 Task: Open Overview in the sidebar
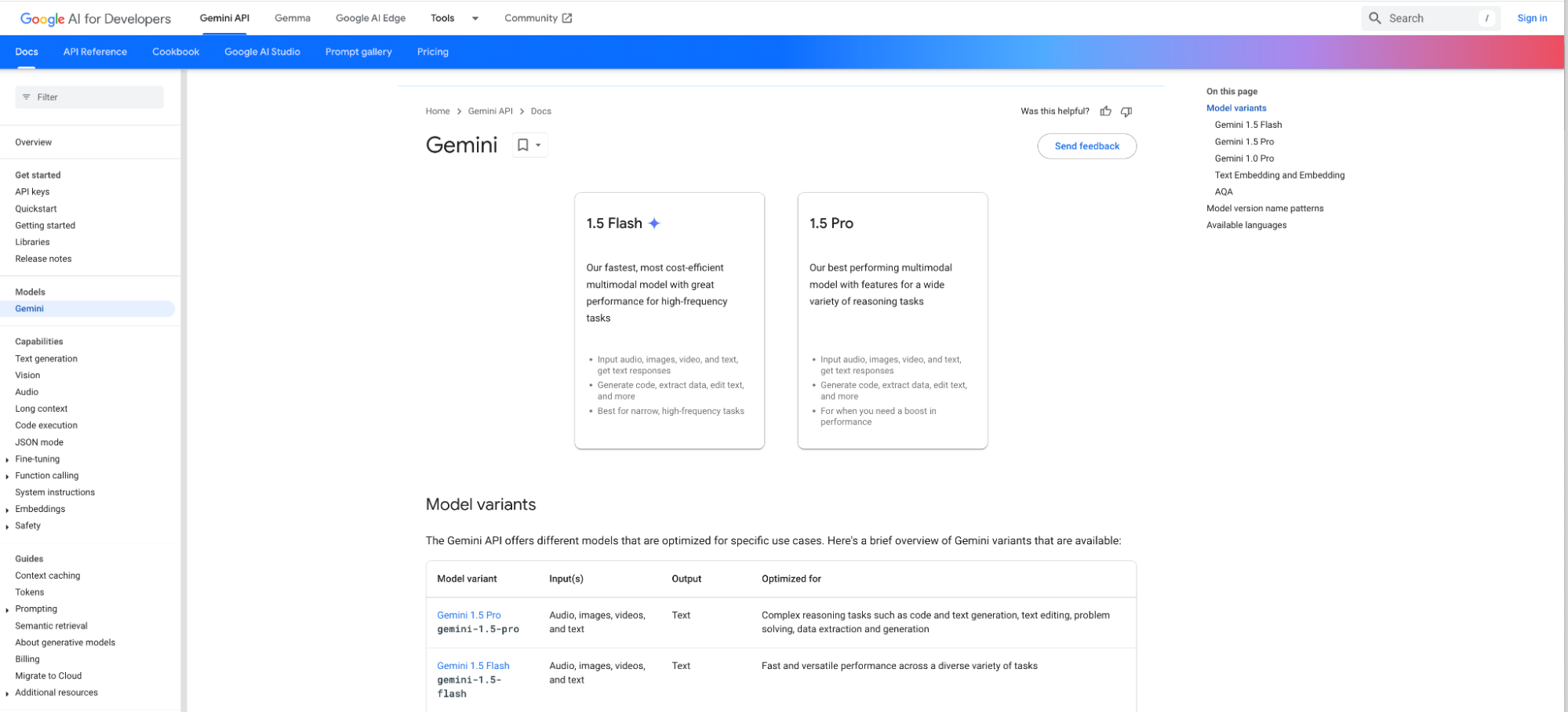coord(34,143)
